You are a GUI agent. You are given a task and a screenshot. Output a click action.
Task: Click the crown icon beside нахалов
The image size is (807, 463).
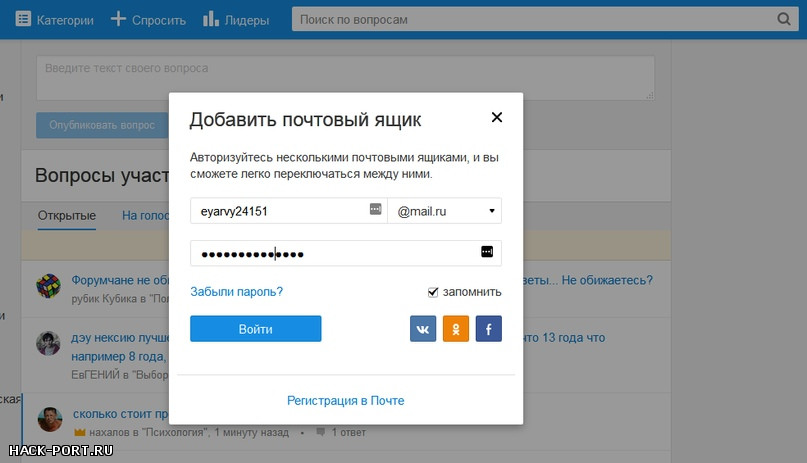coord(79,432)
